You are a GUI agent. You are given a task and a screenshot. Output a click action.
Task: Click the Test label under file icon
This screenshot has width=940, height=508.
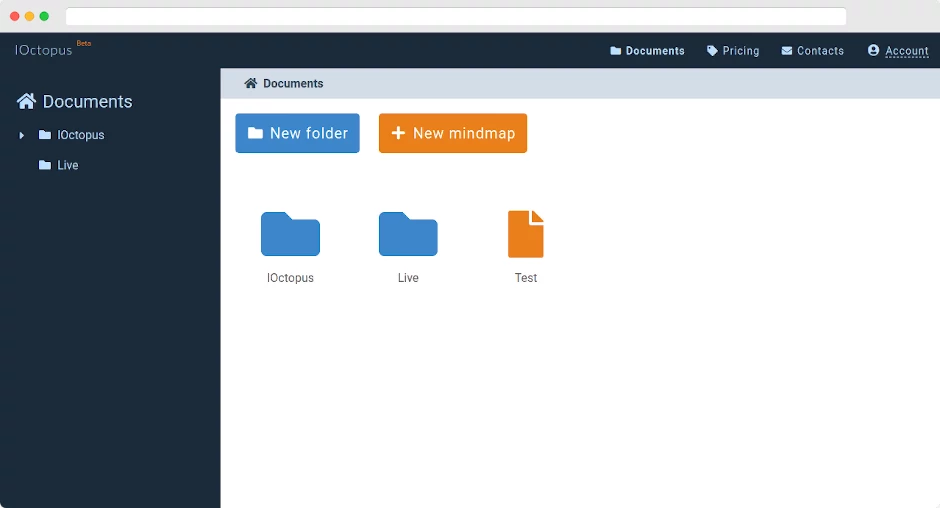(526, 278)
